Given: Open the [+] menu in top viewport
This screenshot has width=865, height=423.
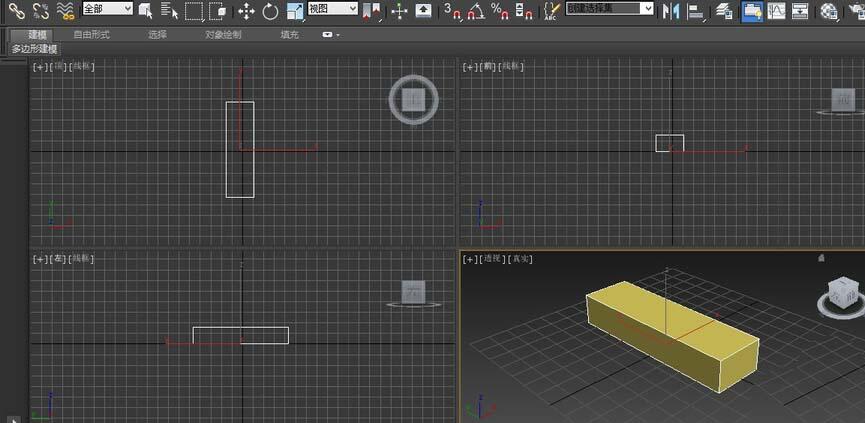Looking at the screenshot, I should pyautogui.click(x=40, y=67).
